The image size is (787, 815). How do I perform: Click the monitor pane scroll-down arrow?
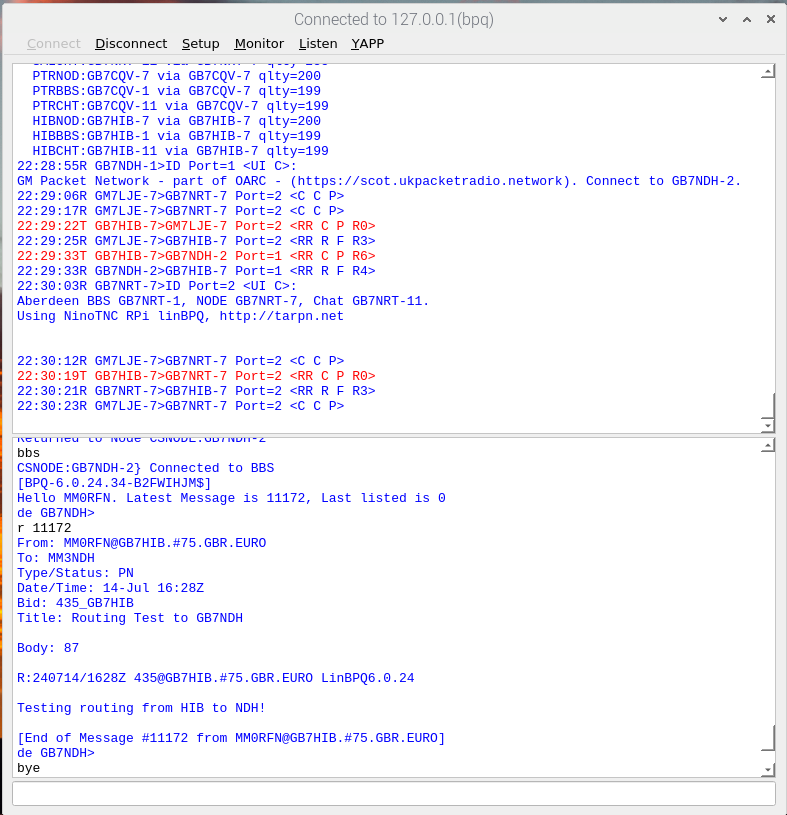coord(767,425)
